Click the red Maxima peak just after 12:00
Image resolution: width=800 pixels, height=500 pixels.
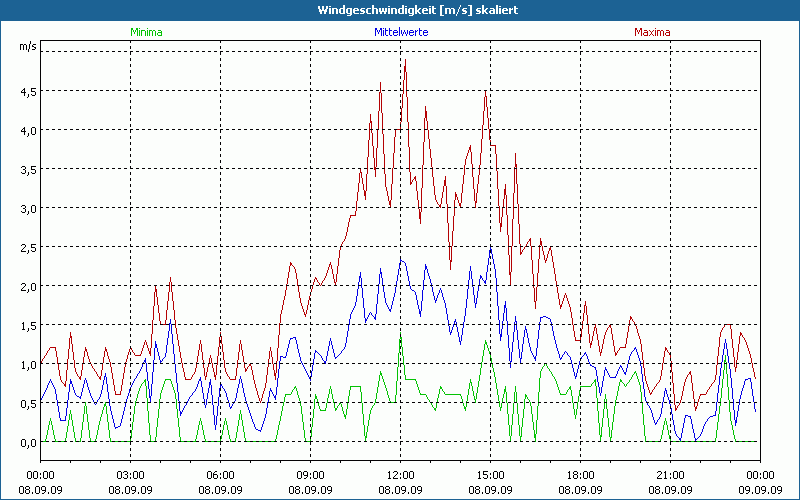[405, 60]
